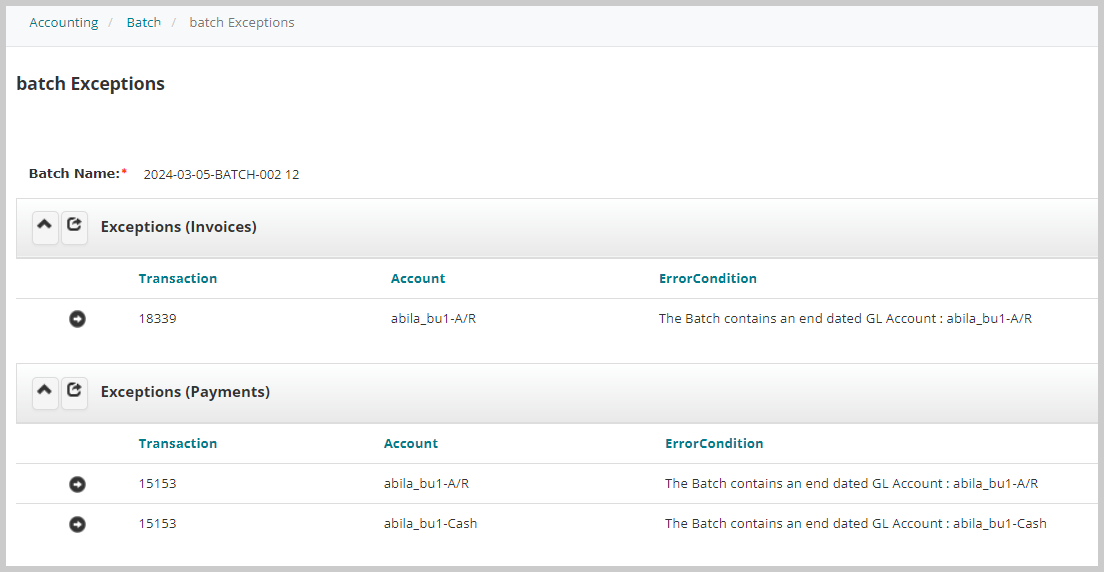This screenshot has width=1104, height=572.
Task: Open arrow icon for payment row abila_bu1-A/R
Action: [77, 484]
